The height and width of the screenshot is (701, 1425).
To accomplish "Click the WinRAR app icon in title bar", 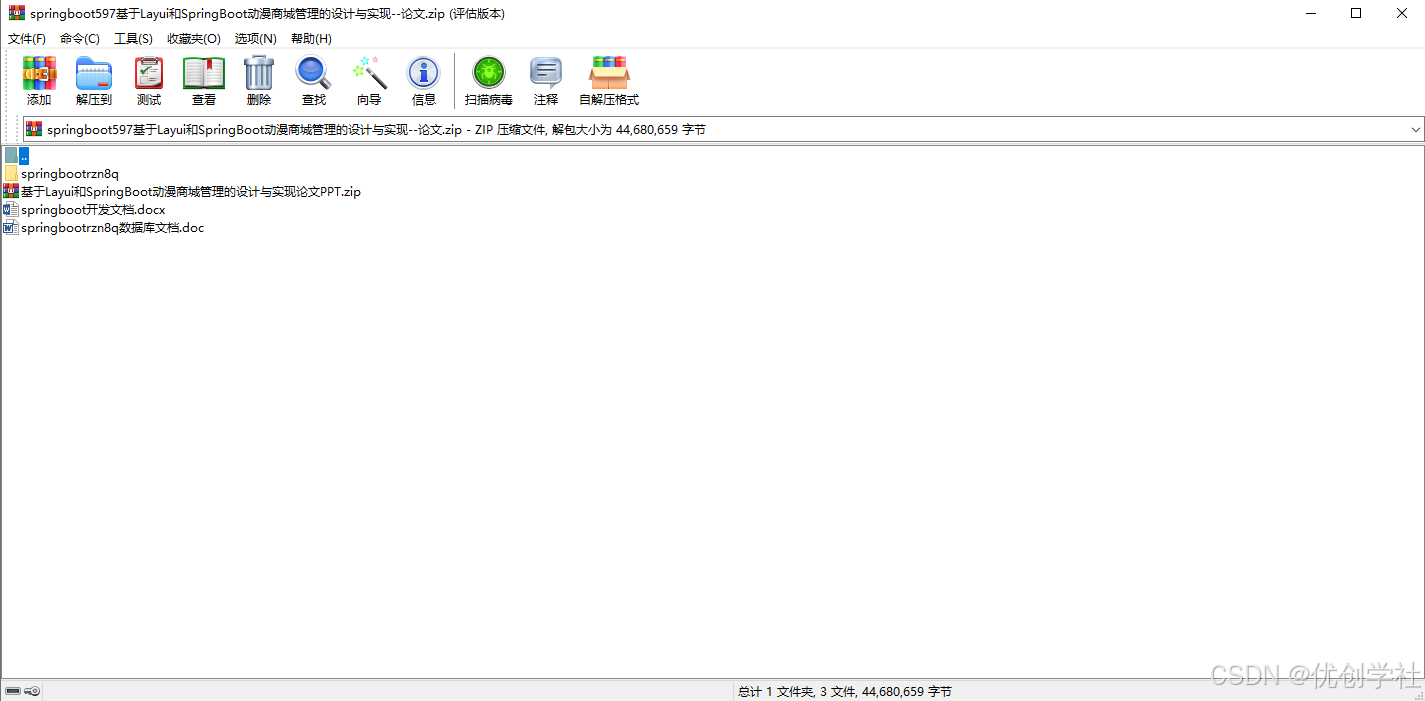I will 16,14.
